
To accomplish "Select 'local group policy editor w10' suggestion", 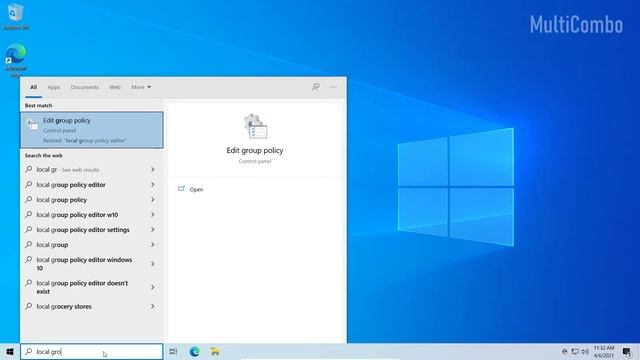I will pos(92,215).
